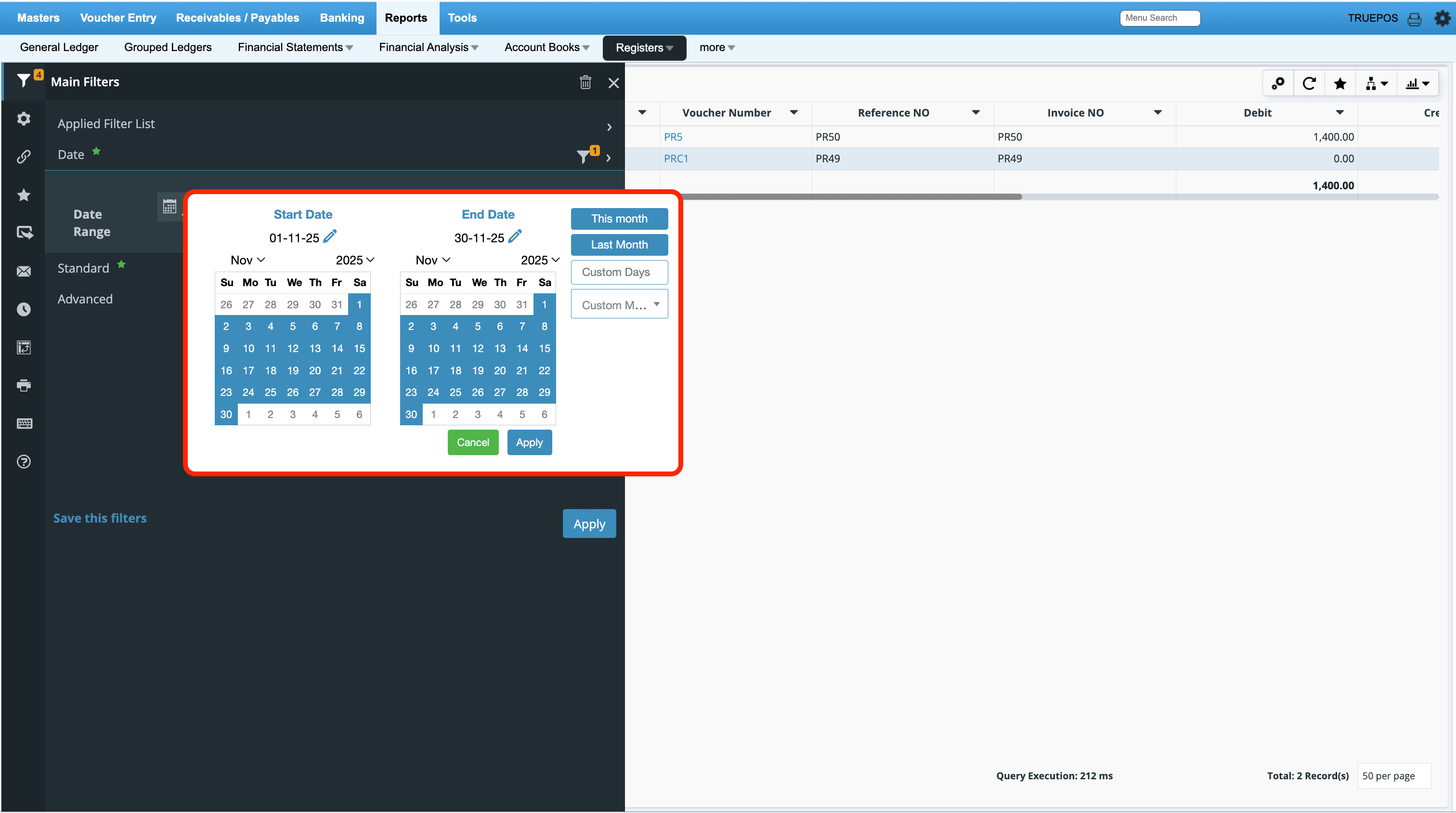Click the calendar icon next to Date Range
This screenshot has height=813, width=1456.
(169, 206)
